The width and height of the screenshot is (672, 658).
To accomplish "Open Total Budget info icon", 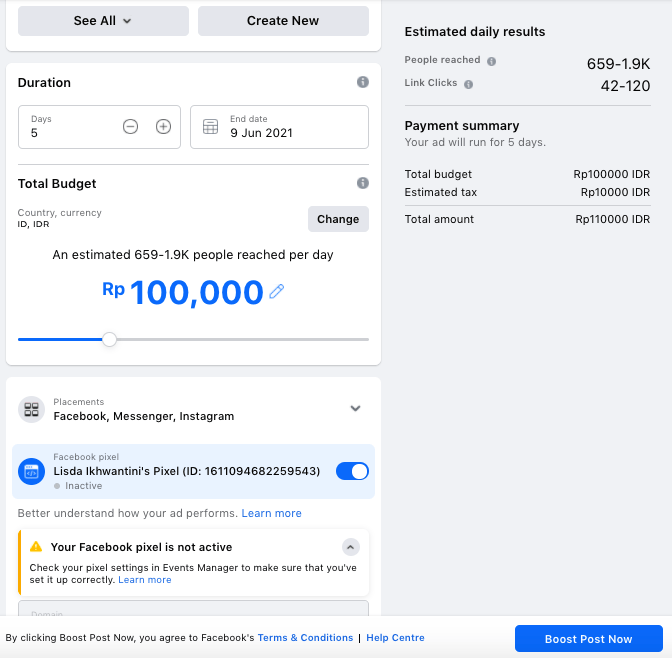I will 363,183.
